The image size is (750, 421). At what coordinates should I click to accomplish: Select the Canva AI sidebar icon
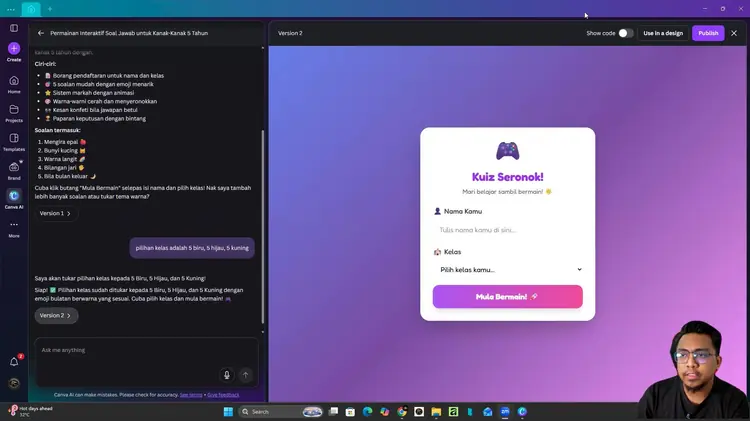point(14,197)
